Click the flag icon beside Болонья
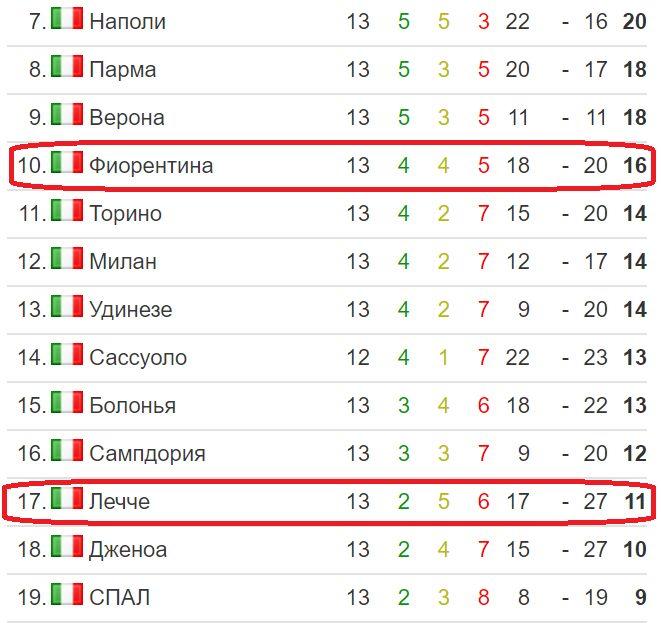 [x=67, y=403]
